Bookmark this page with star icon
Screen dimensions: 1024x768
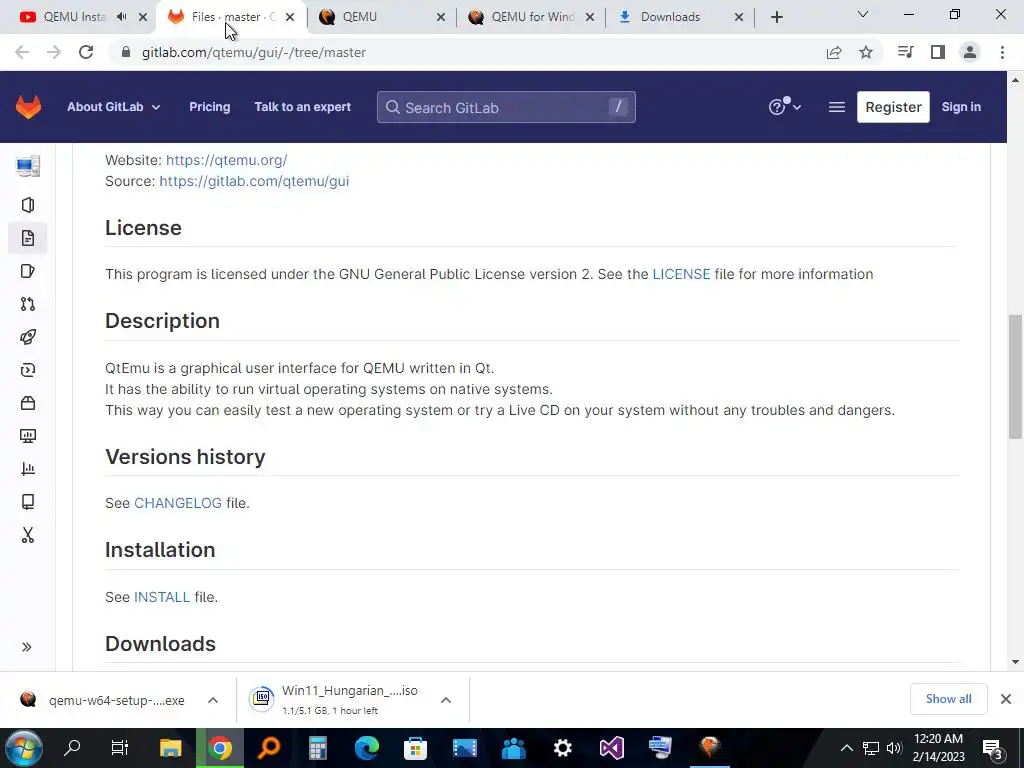(x=866, y=52)
